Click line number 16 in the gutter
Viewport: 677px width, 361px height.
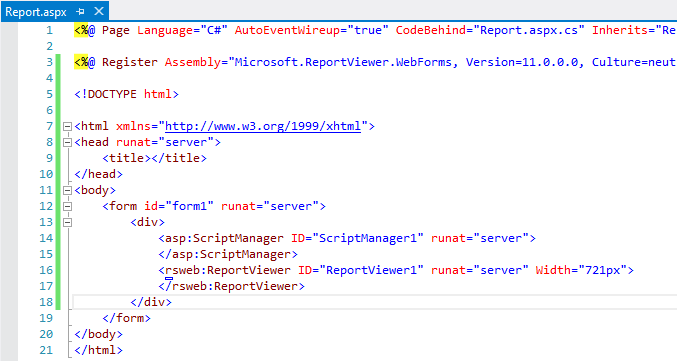coord(46,270)
